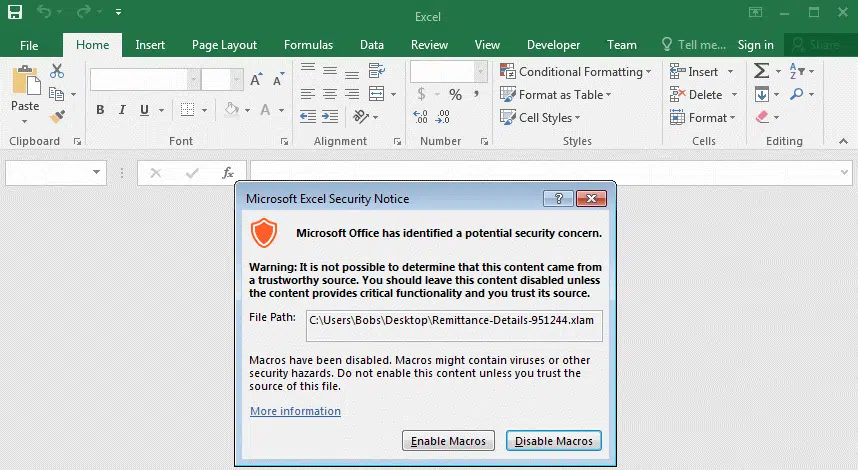Click the Undo arrow icon

44,11
